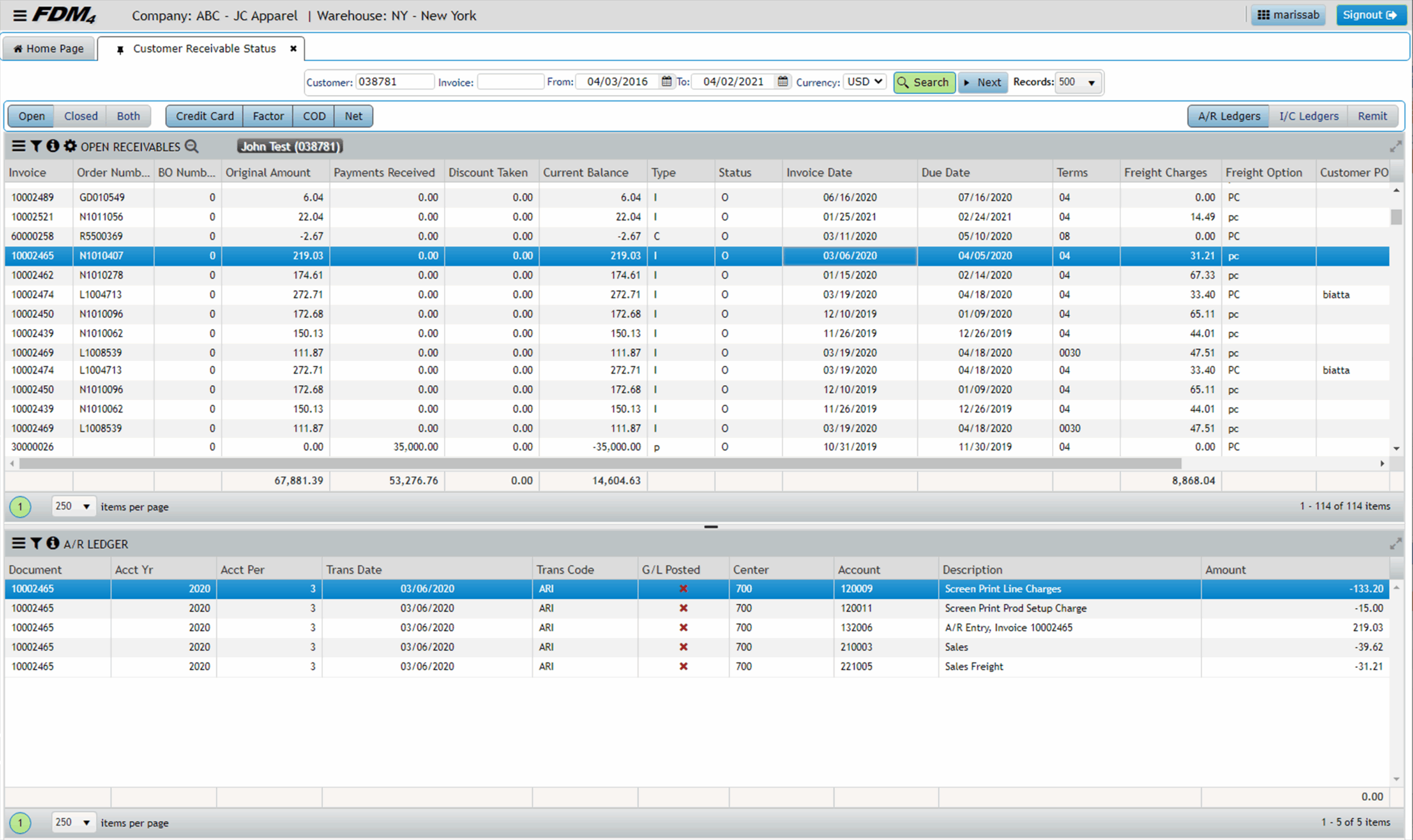Click the magnifier icon beside OPEN RECEIVABLES

(192, 147)
